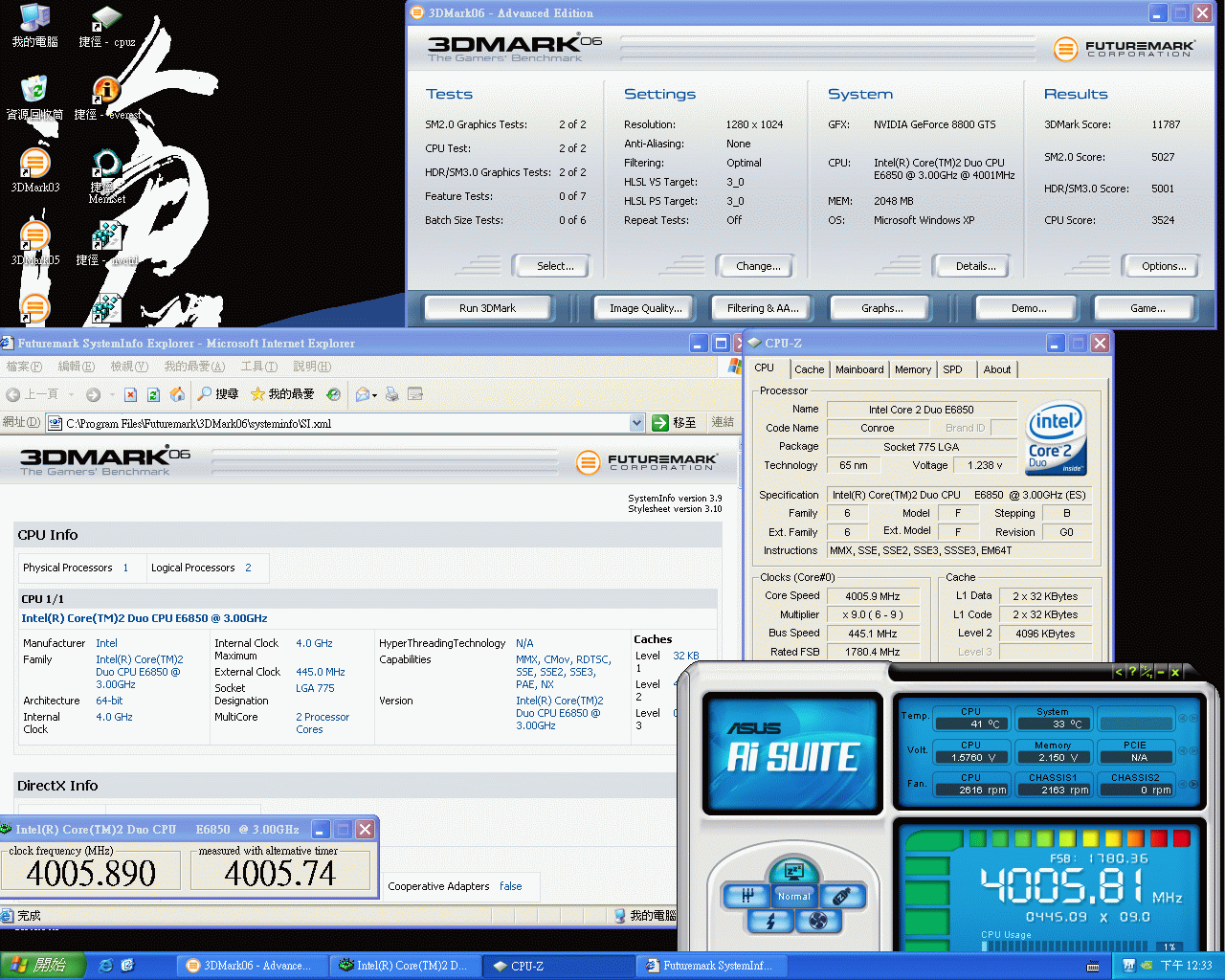Open the Mail icon dropdown arrow in IE

375,394
